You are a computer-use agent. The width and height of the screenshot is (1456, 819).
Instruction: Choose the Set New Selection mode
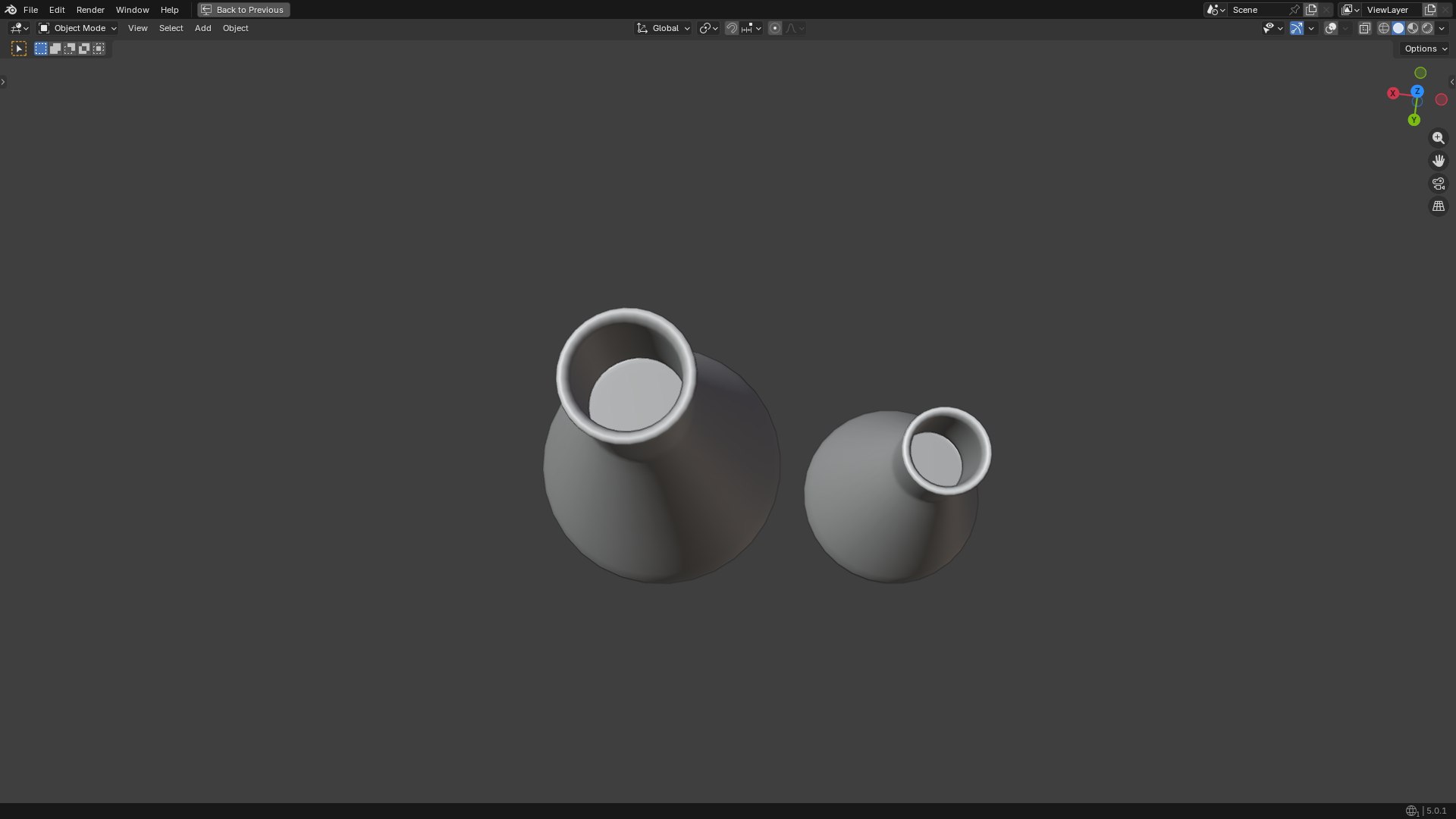[x=41, y=49]
